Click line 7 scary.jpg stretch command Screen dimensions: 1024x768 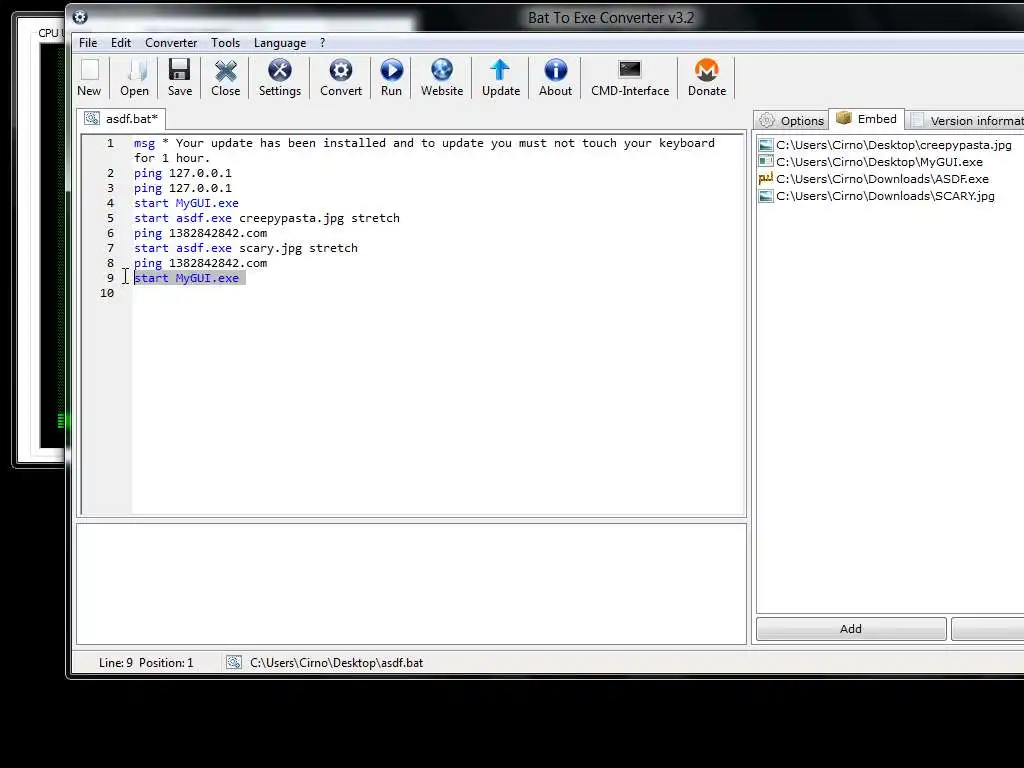tap(246, 248)
